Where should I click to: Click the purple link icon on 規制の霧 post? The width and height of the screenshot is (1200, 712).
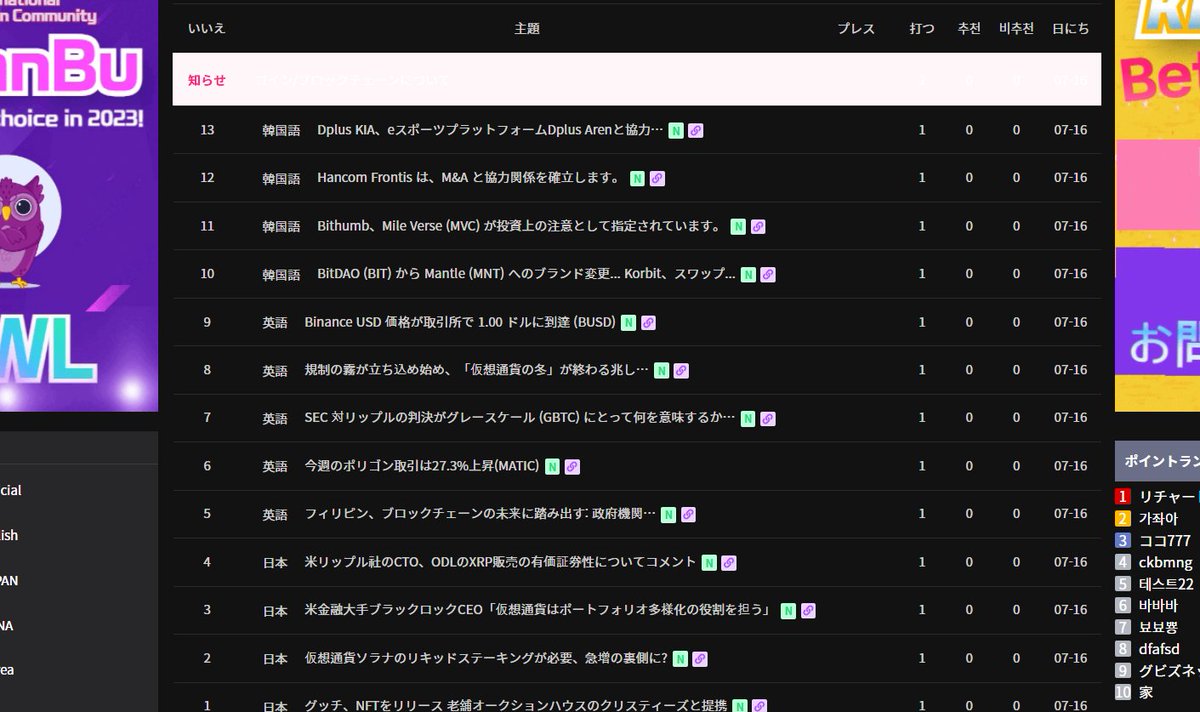tap(681, 370)
